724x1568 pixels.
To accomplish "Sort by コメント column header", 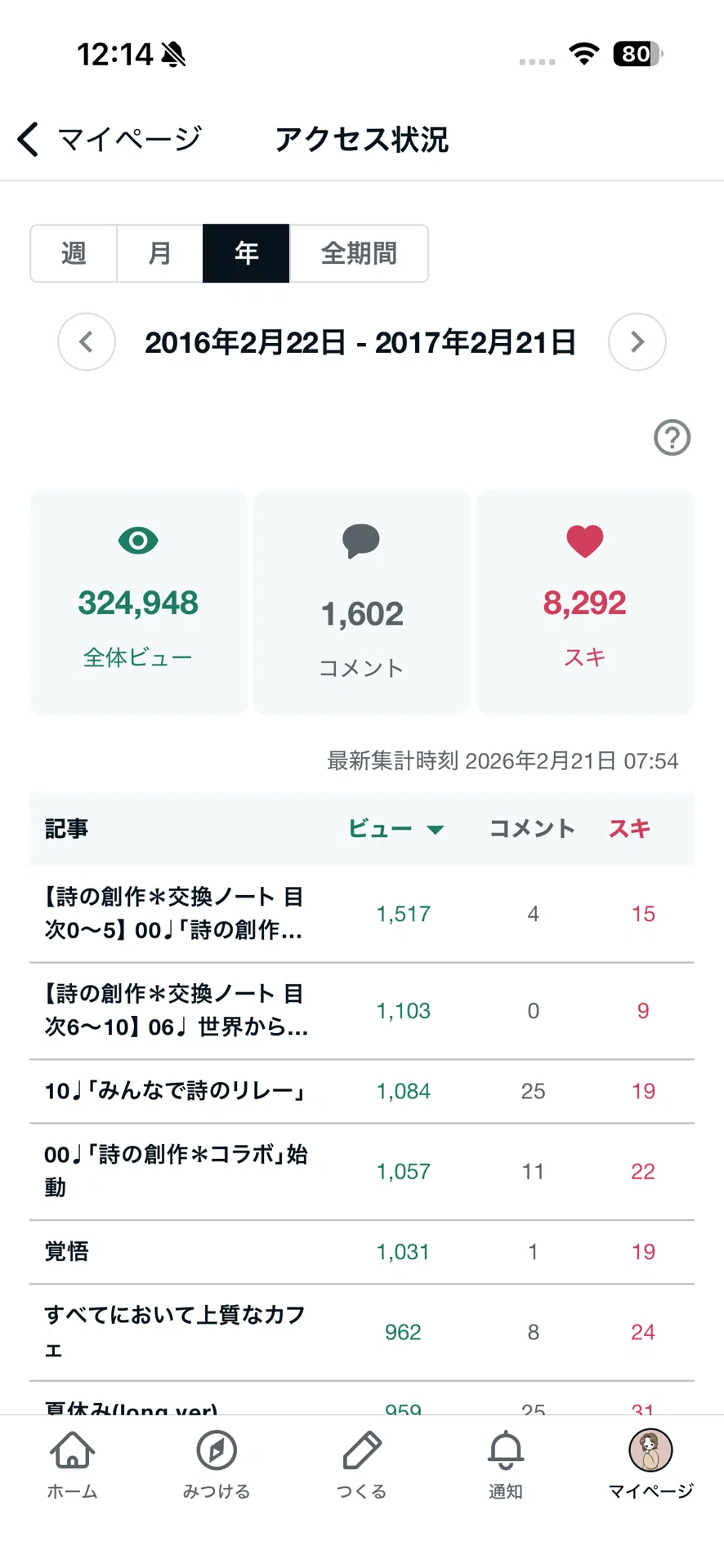I will pyautogui.click(x=532, y=828).
